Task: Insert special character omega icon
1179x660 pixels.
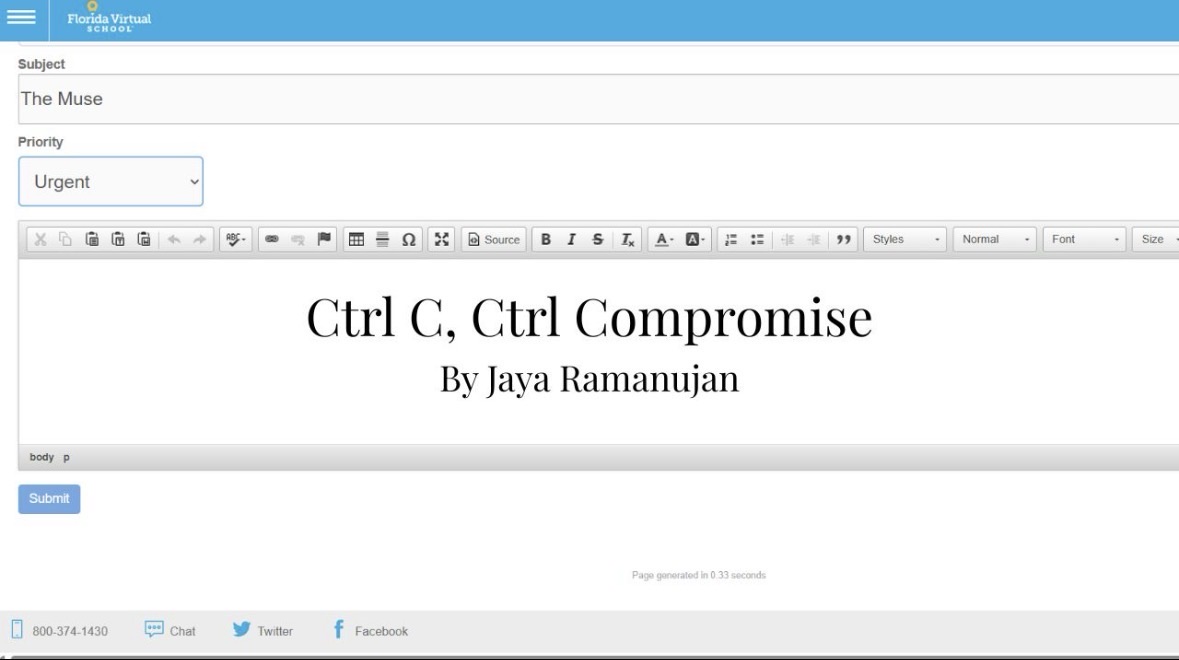Action: tap(408, 239)
